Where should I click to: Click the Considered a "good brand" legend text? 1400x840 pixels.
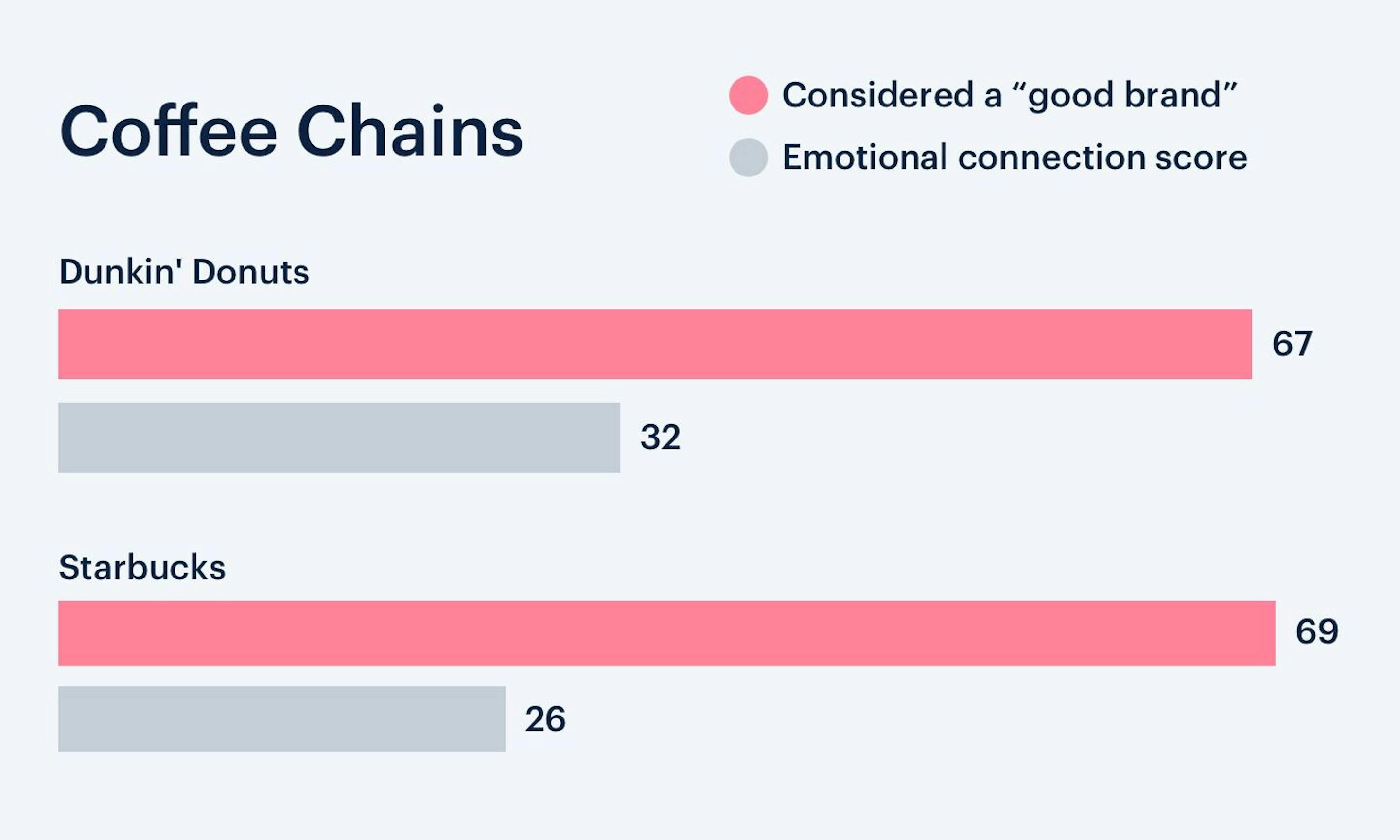pyautogui.click(x=1010, y=96)
